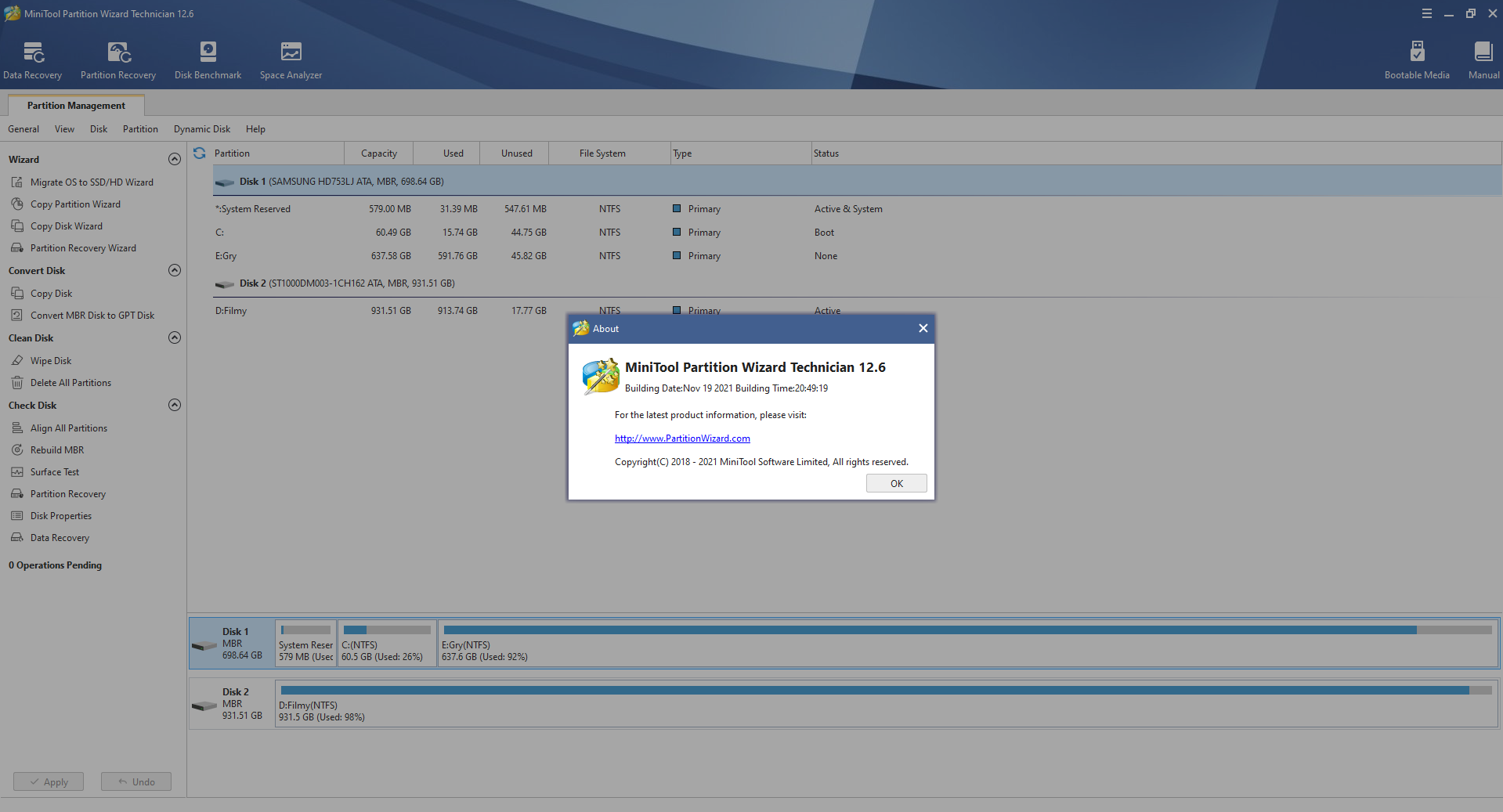1503x812 pixels.
Task: Select the C: partition row
Action: pos(857,233)
